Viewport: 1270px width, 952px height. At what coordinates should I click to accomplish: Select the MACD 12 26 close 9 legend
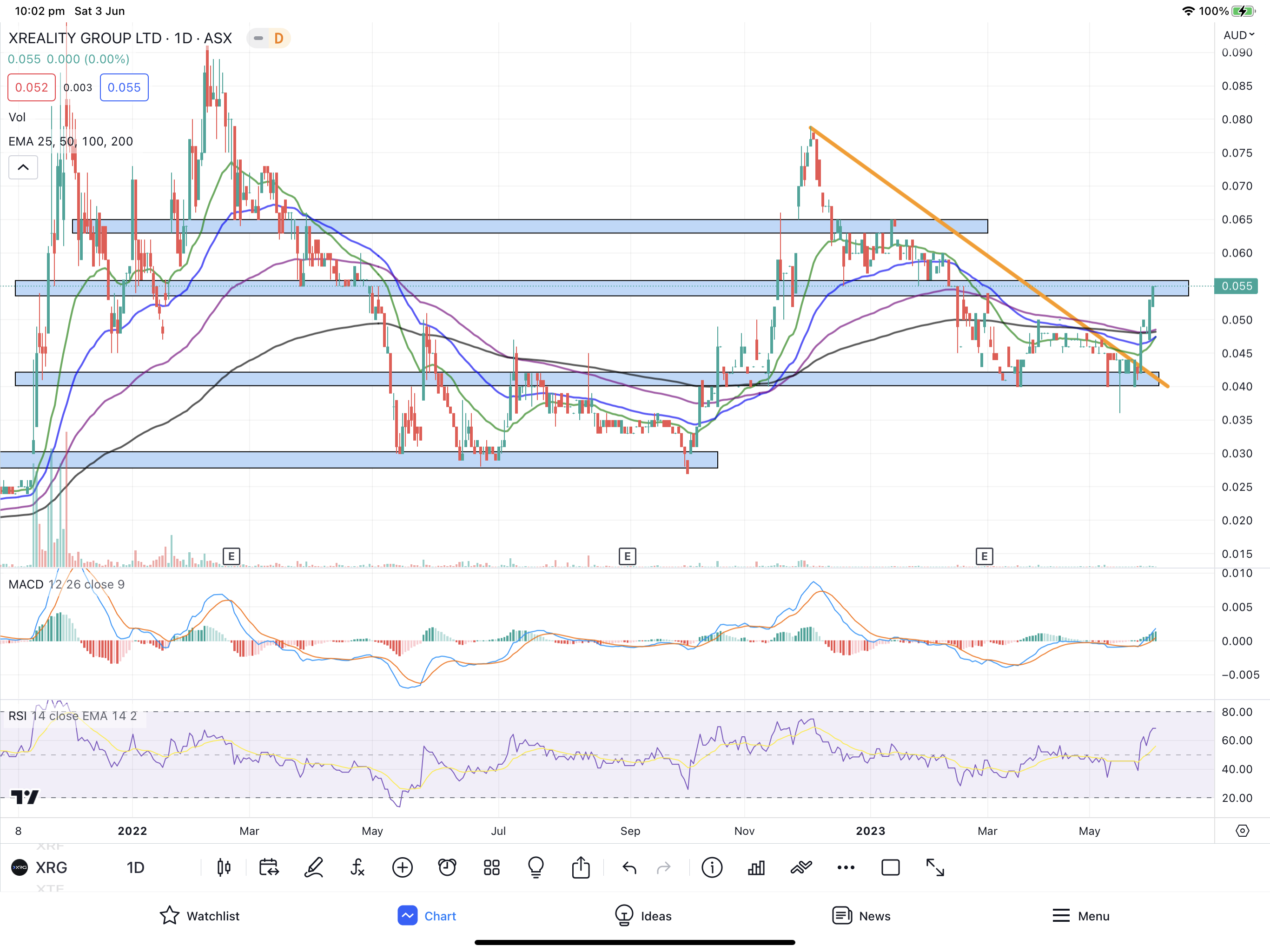[x=66, y=584]
